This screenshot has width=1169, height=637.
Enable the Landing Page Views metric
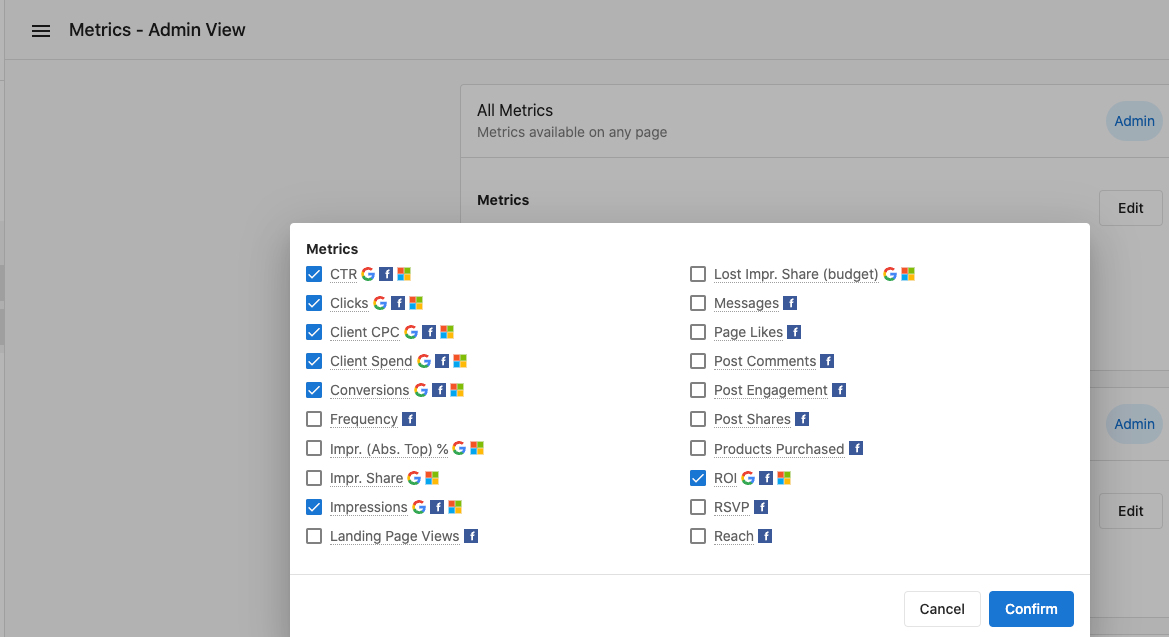[x=314, y=536]
